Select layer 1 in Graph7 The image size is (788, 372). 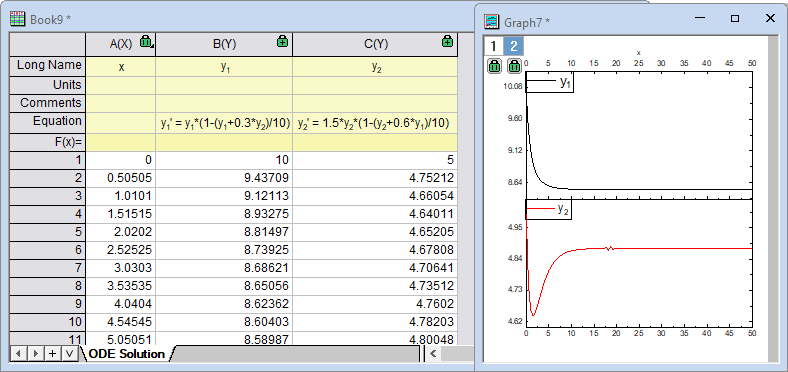click(493, 47)
